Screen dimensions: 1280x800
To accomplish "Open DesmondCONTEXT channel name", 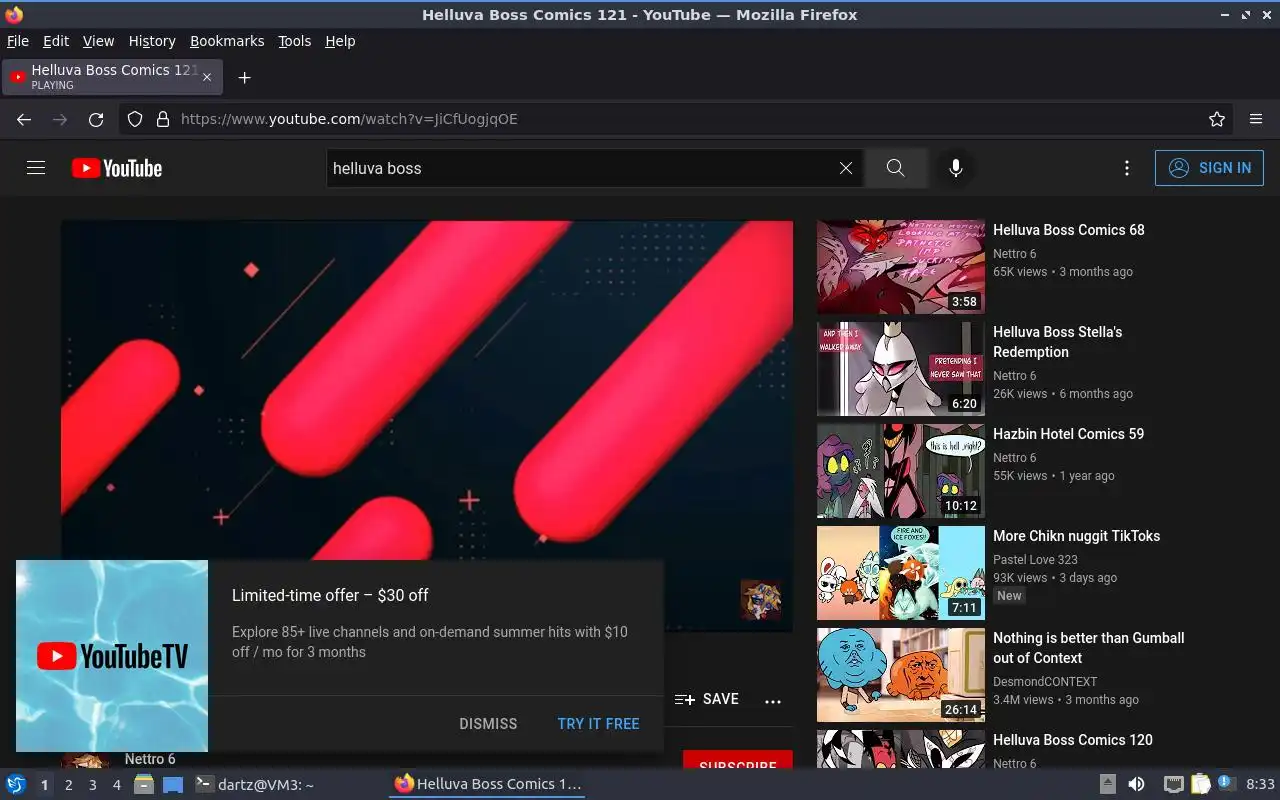I will [x=1045, y=682].
